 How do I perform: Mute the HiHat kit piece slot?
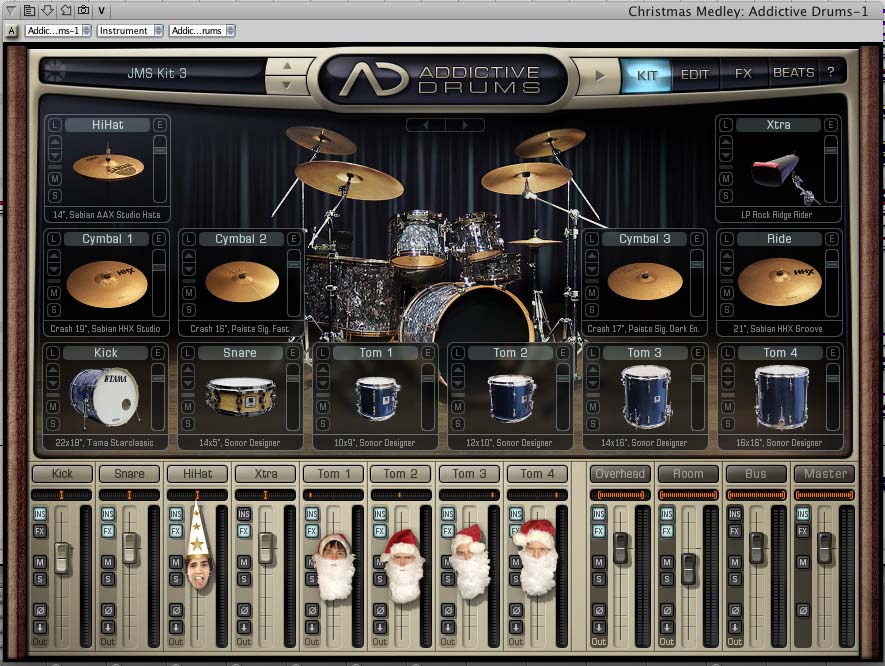(x=55, y=179)
